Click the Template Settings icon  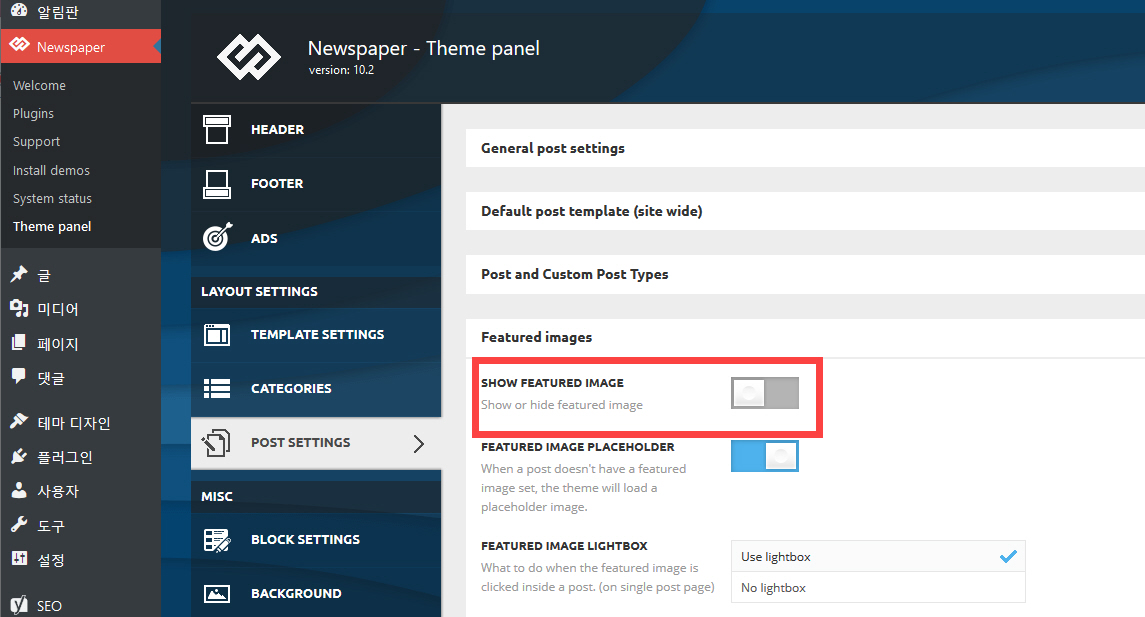tap(217, 334)
